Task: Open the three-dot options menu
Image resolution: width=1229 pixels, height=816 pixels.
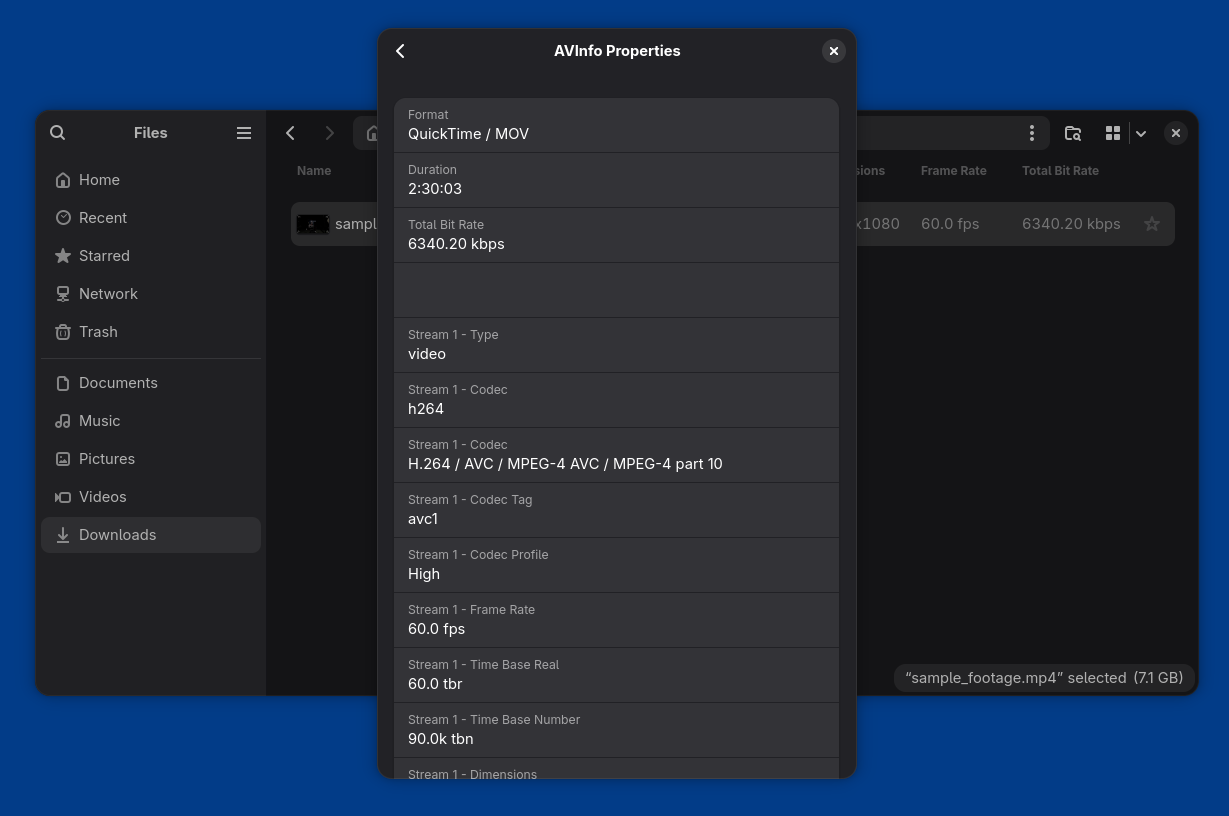Action: tap(1031, 133)
